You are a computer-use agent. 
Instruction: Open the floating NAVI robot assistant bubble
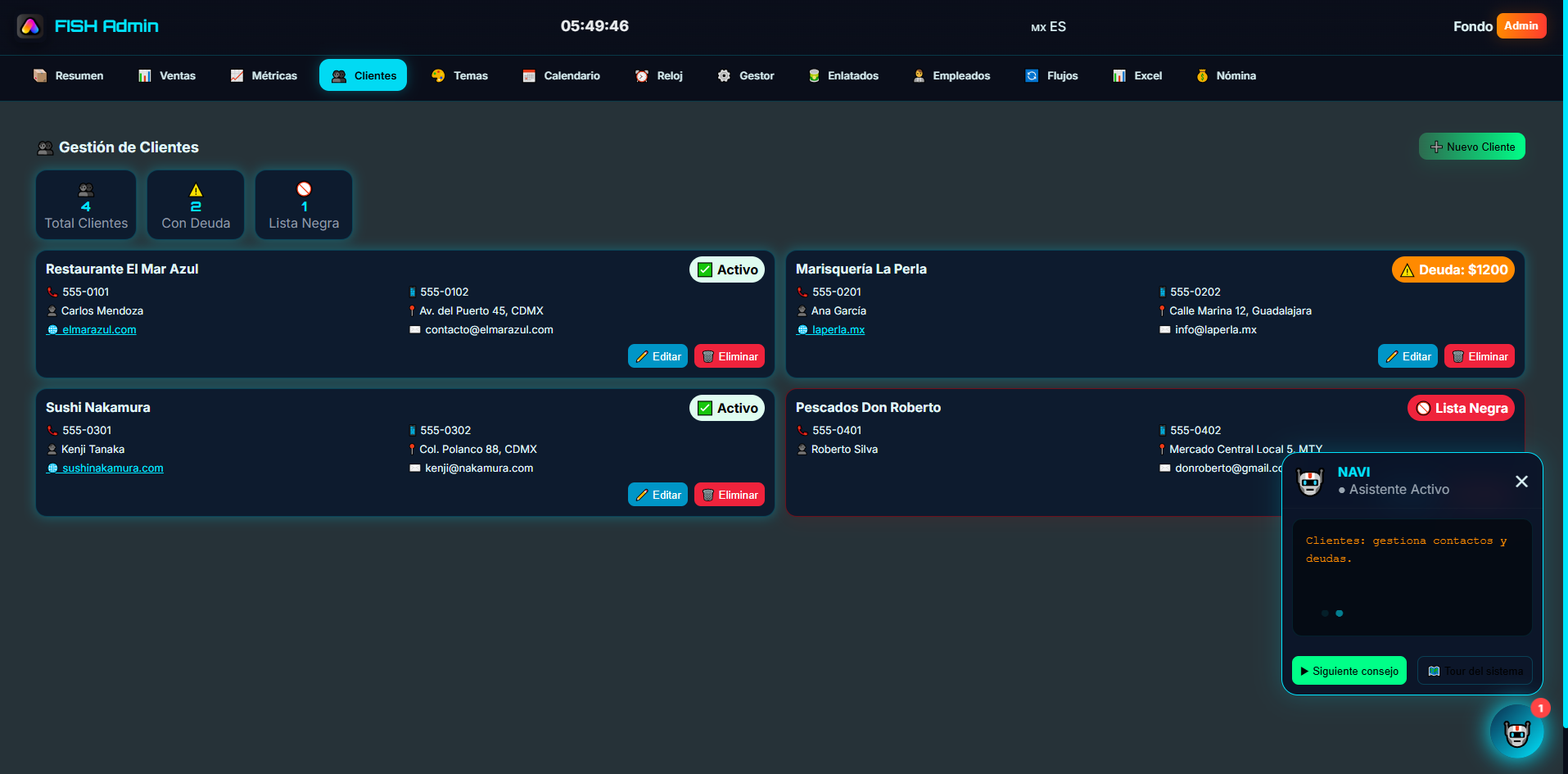(1516, 731)
